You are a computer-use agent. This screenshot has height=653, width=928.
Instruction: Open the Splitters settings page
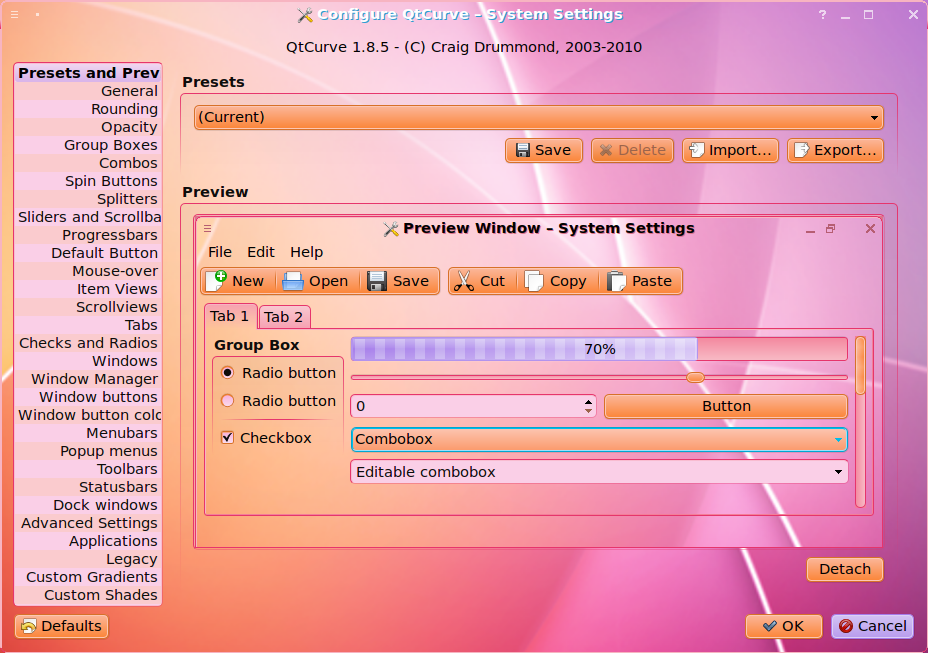(88, 199)
